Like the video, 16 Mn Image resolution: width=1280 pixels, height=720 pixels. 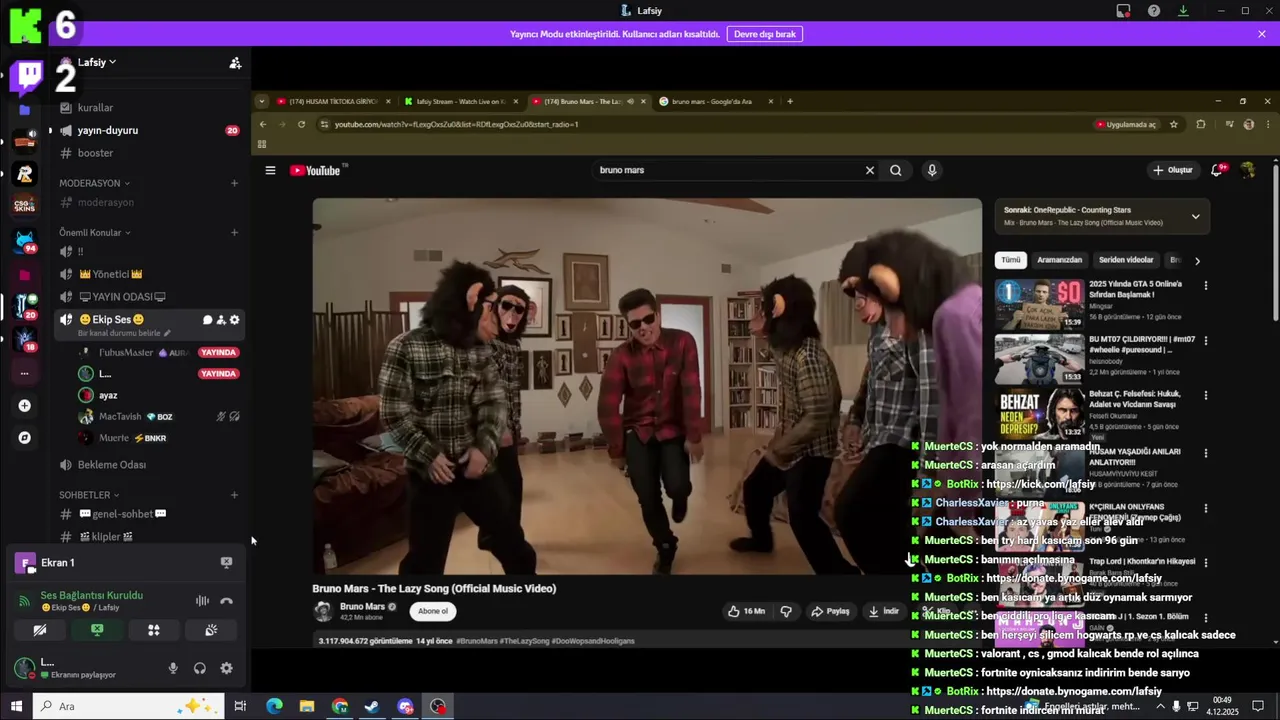coord(746,611)
